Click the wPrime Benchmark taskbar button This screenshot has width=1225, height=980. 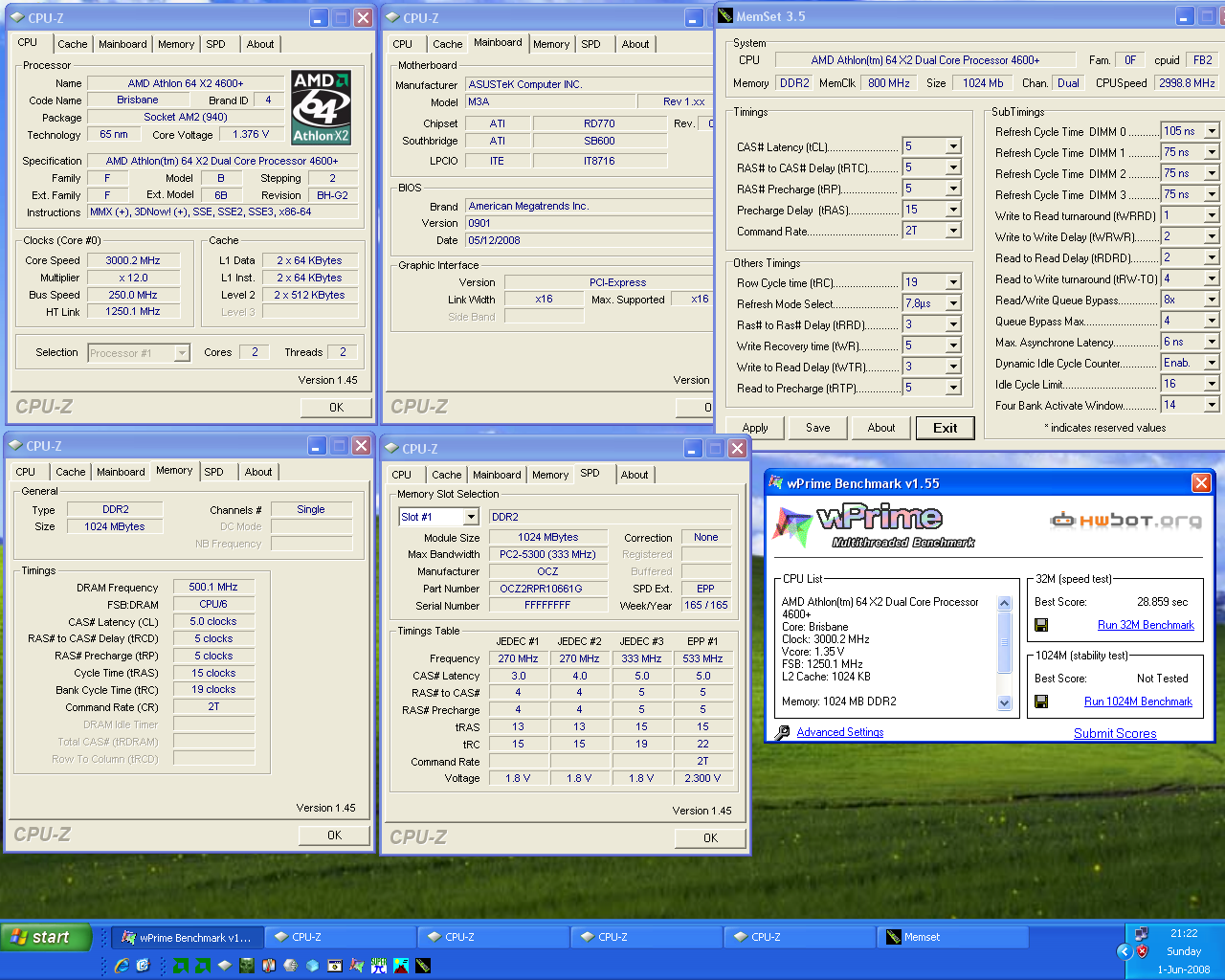tap(188, 937)
